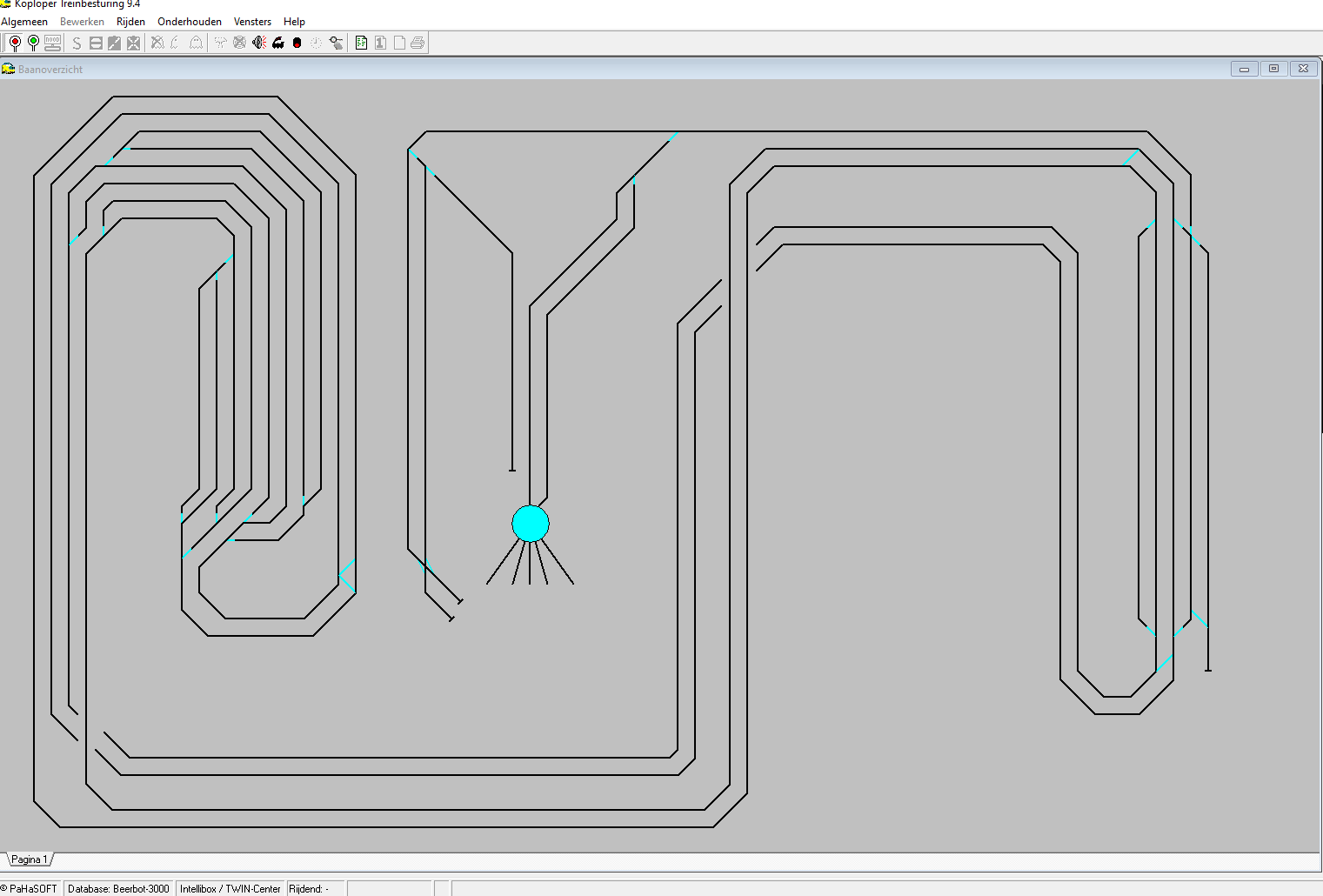This screenshot has height=896, width=1323.
Task: Click the grayed mushroom-shaped toolbar icon
Action: [x=220, y=43]
